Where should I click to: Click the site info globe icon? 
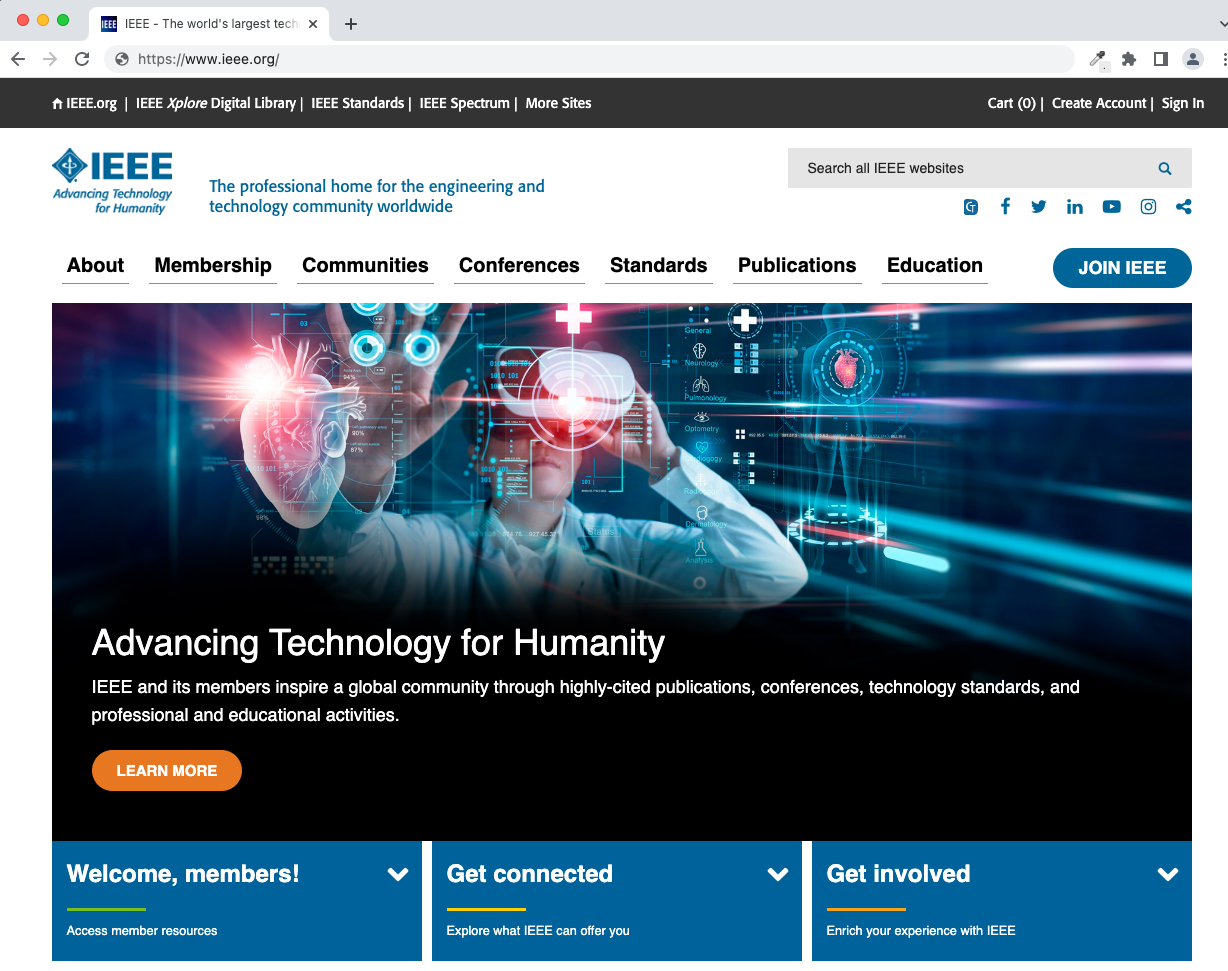coord(122,59)
